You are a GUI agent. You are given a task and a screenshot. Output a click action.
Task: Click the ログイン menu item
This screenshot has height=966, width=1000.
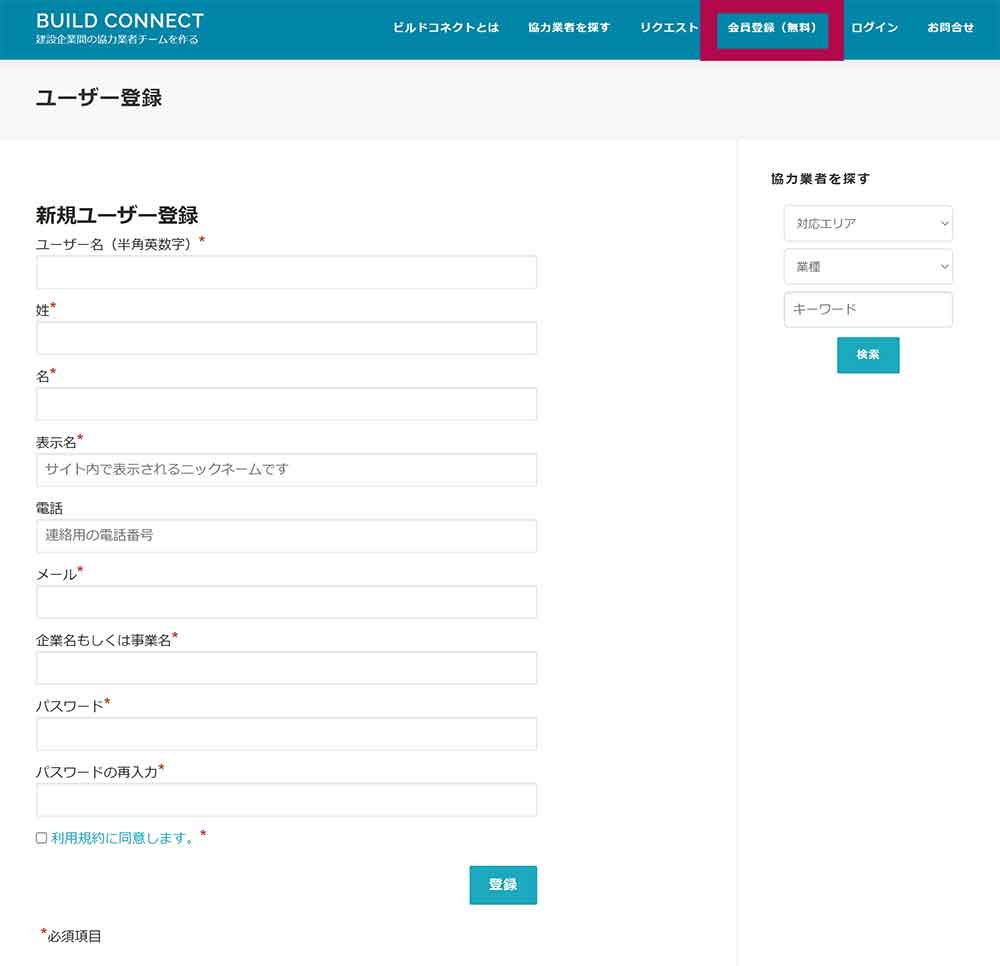pos(874,28)
